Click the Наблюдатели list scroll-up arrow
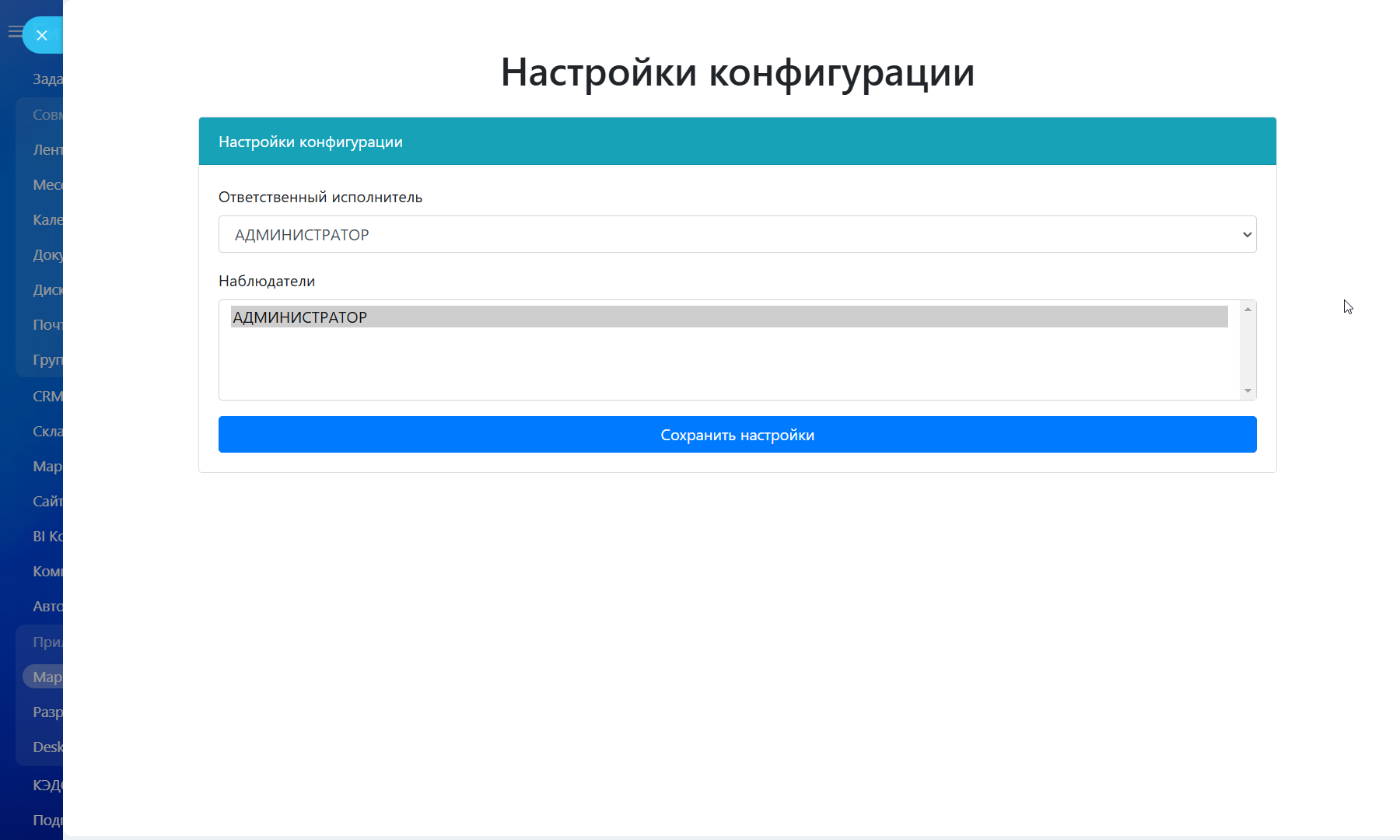Viewport: 1400px width, 840px height. click(1248, 310)
